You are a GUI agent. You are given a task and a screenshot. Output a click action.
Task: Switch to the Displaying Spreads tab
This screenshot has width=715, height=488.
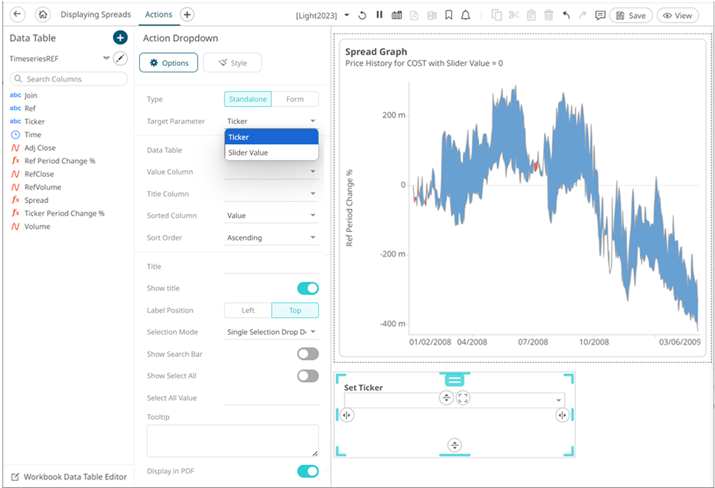[97, 15]
